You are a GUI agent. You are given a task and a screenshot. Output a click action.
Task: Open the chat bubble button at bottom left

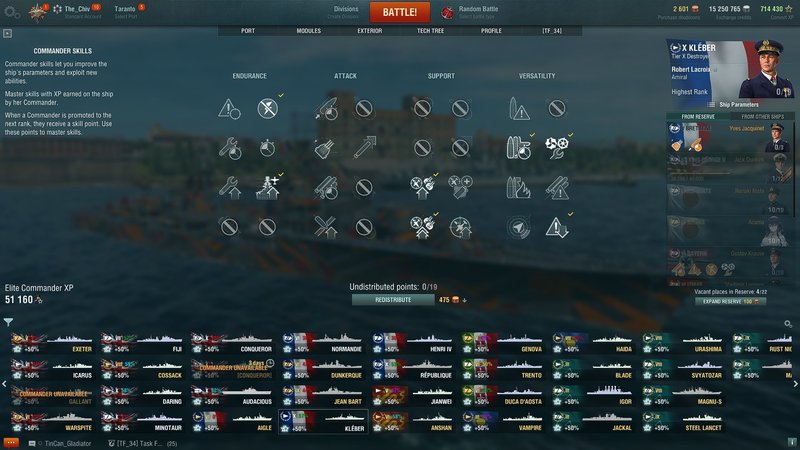click(11, 443)
